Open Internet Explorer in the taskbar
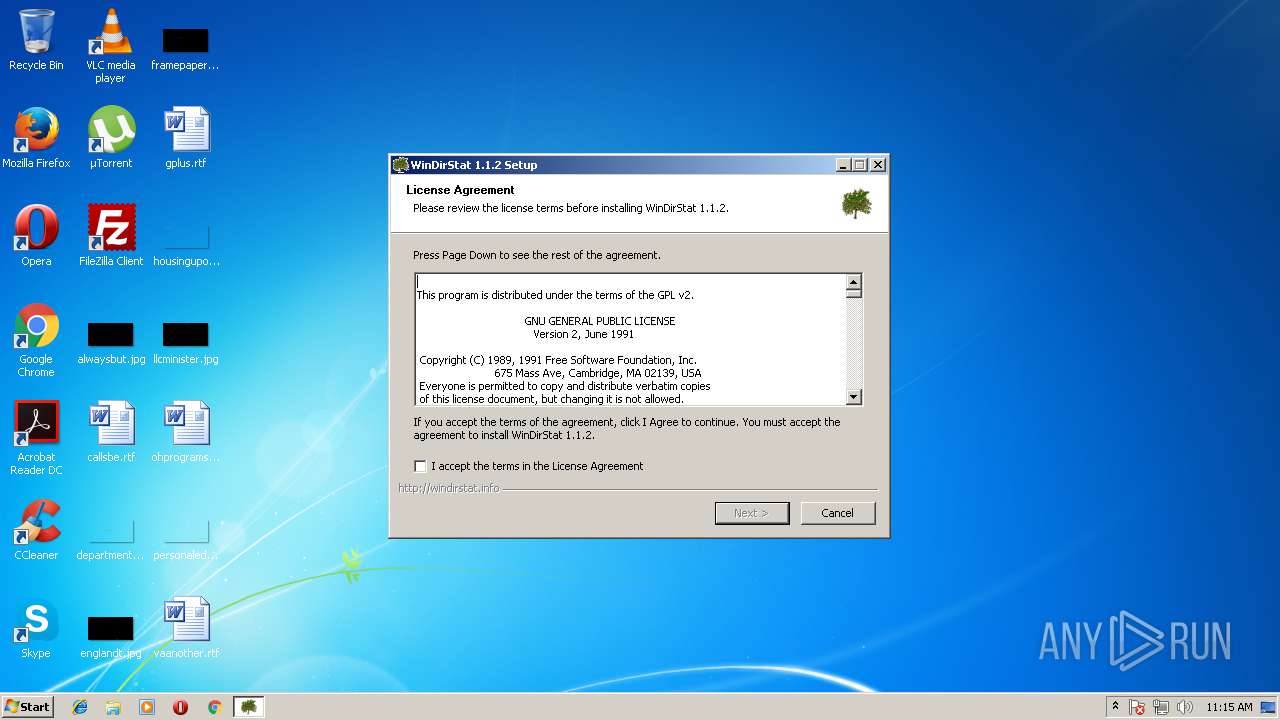The width and height of the screenshot is (1280, 720). [x=80, y=707]
